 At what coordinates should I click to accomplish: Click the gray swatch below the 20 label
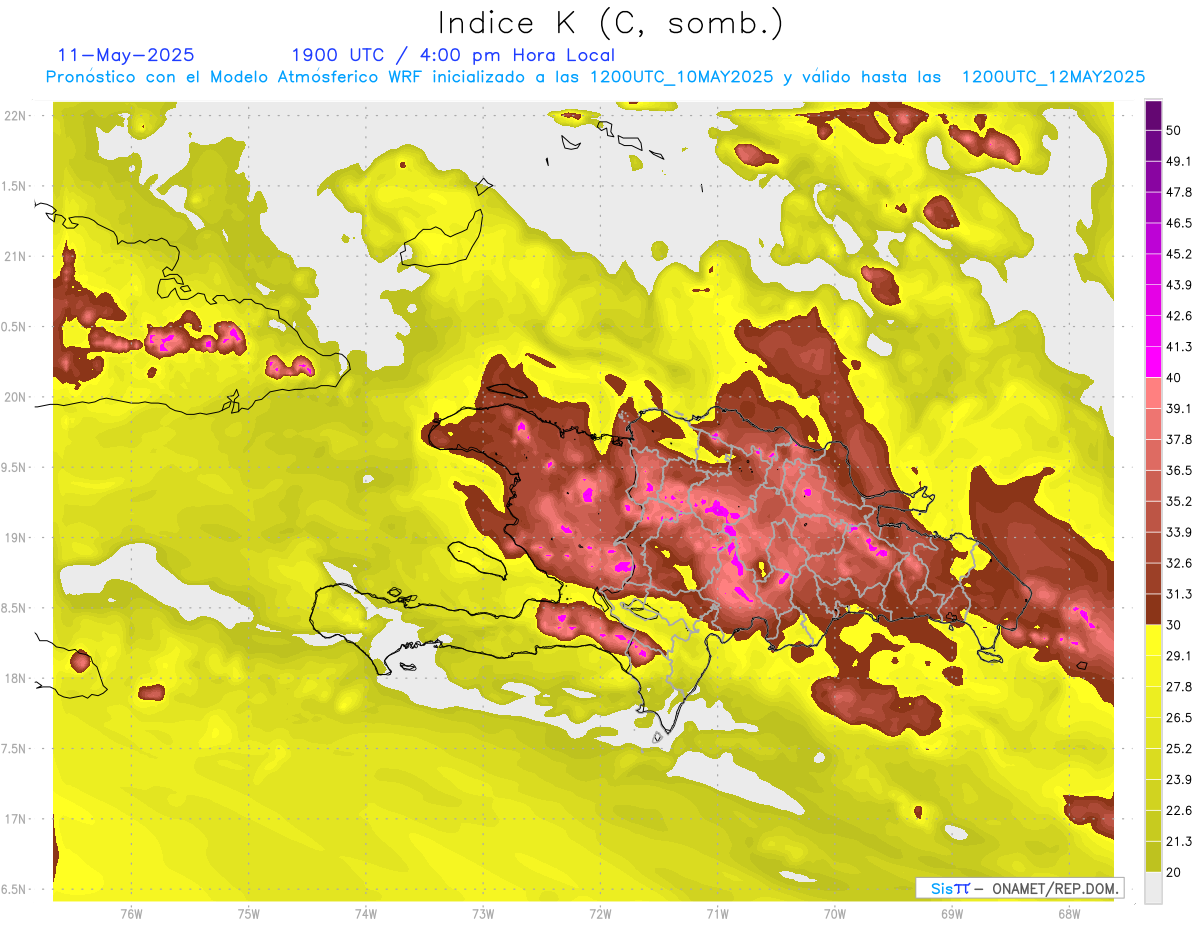point(1153,888)
